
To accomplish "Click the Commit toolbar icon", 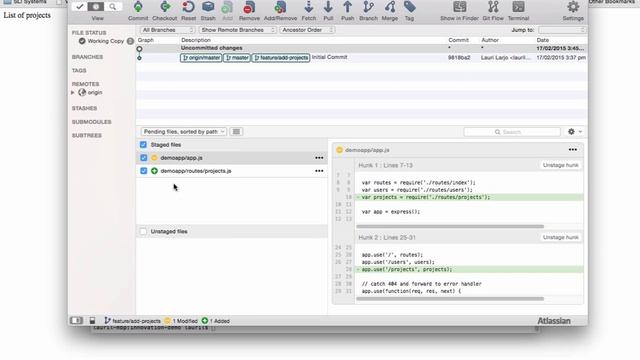I will tap(138, 7).
